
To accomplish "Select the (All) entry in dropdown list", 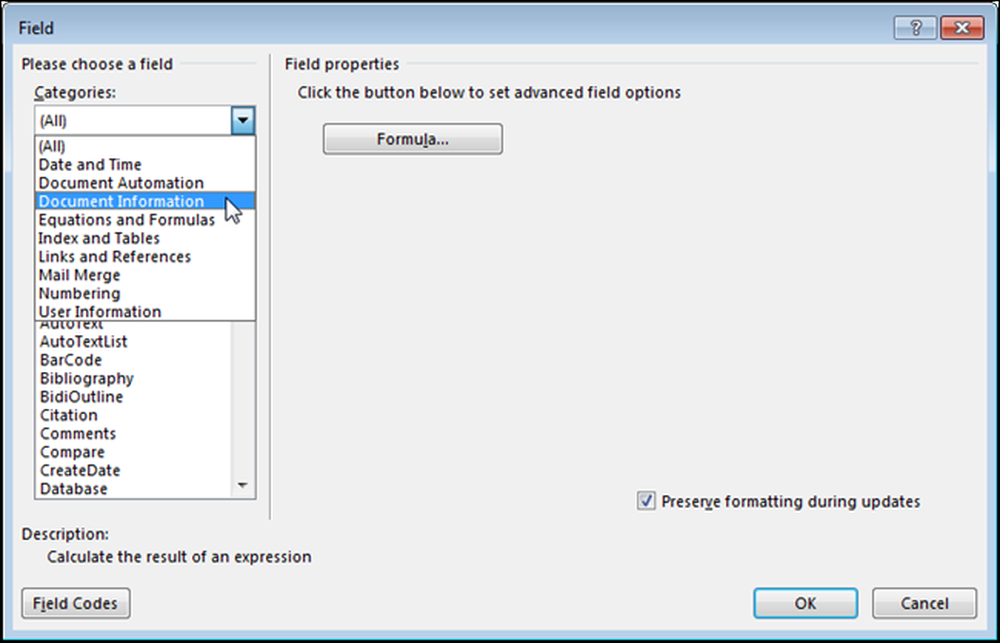I will [x=145, y=146].
